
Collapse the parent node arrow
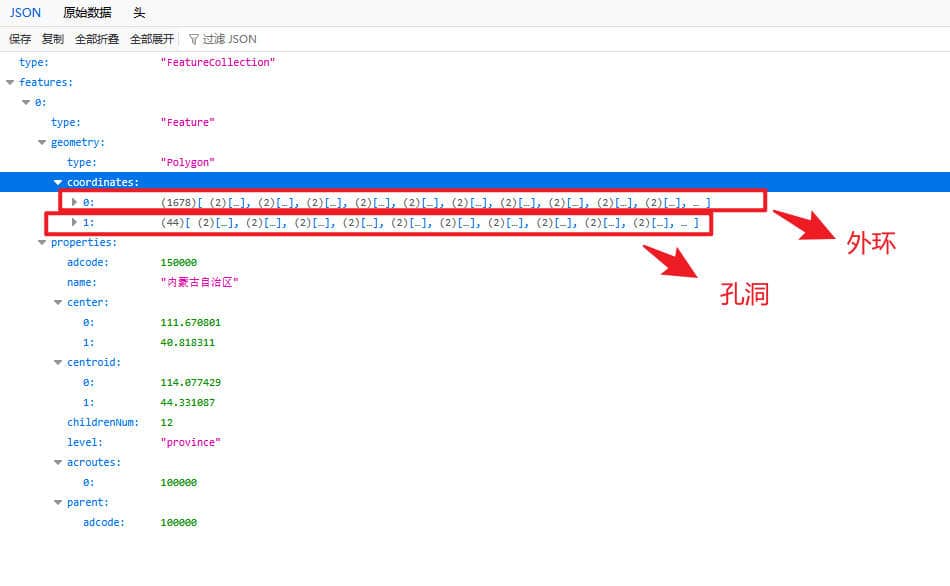pos(58,502)
